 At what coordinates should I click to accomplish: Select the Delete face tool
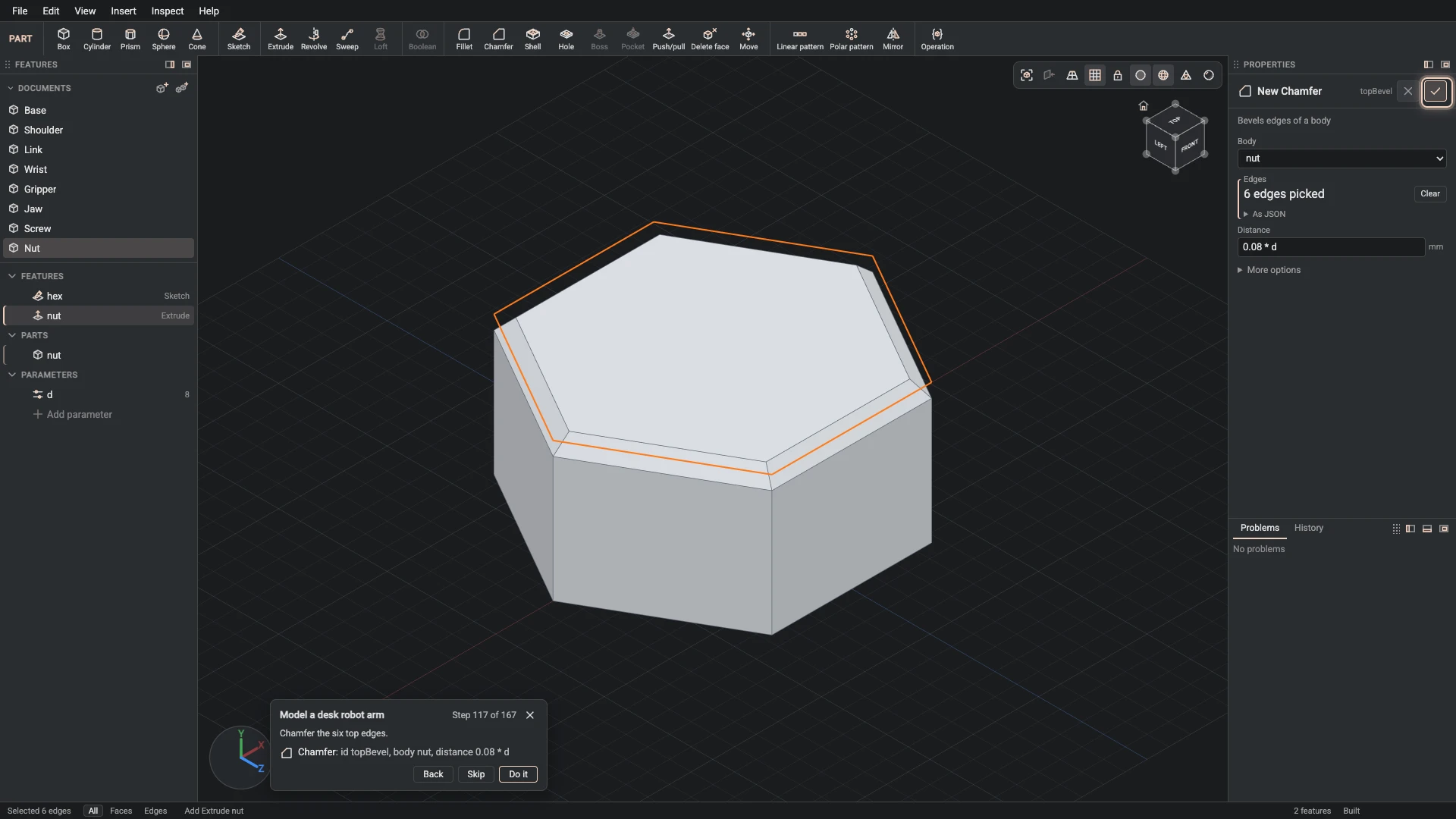coord(710,39)
